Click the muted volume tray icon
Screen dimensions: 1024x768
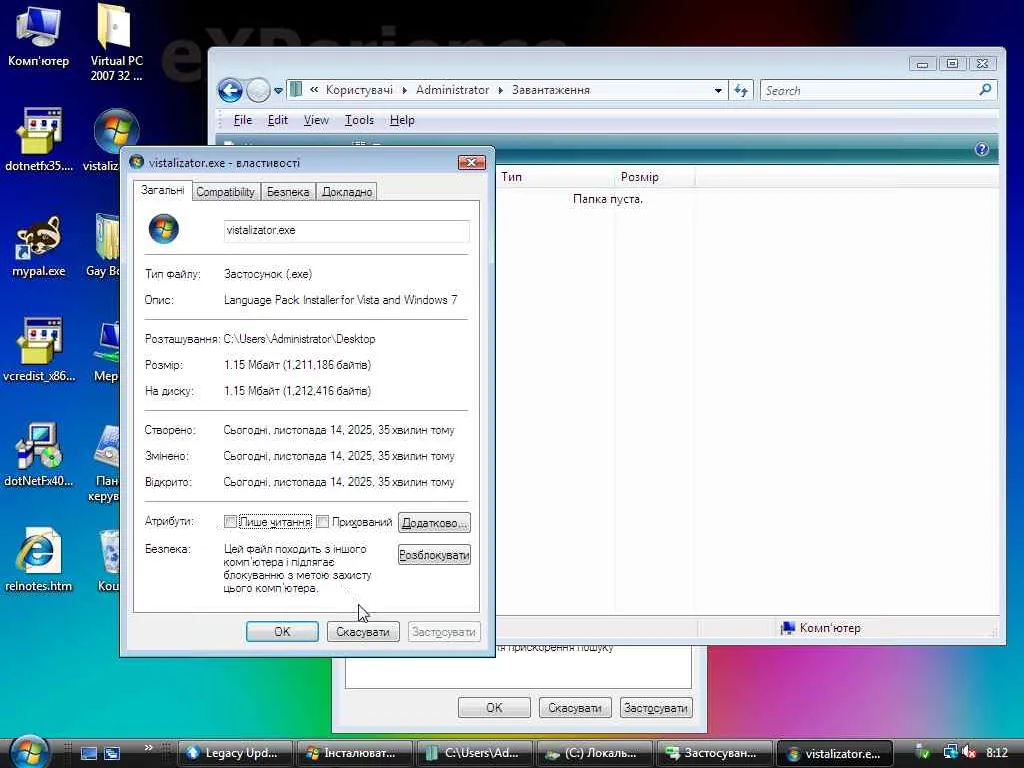click(969, 752)
